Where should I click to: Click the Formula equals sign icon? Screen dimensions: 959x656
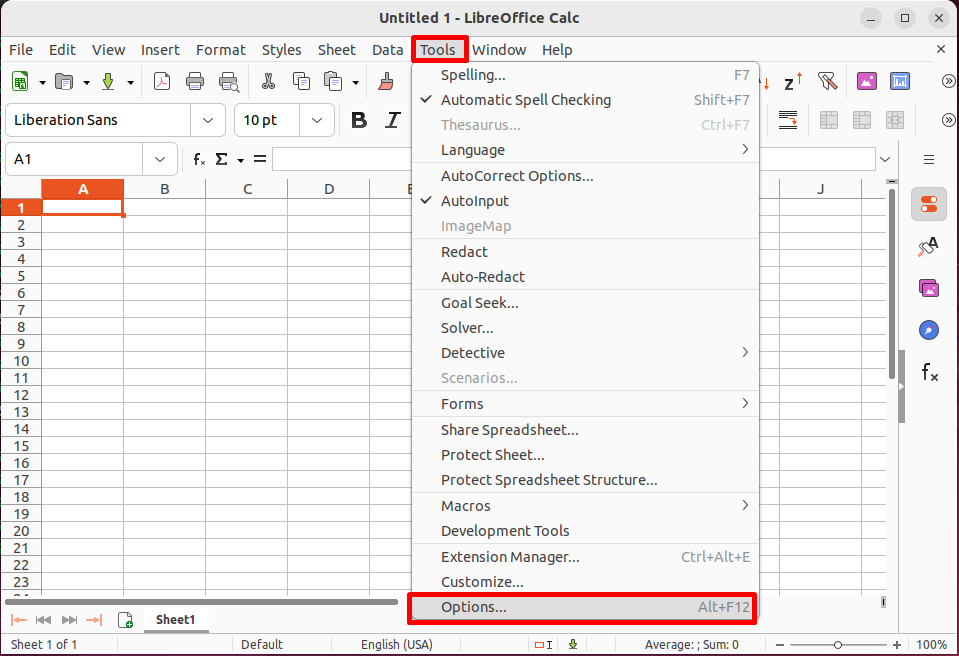[x=260, y=160]
